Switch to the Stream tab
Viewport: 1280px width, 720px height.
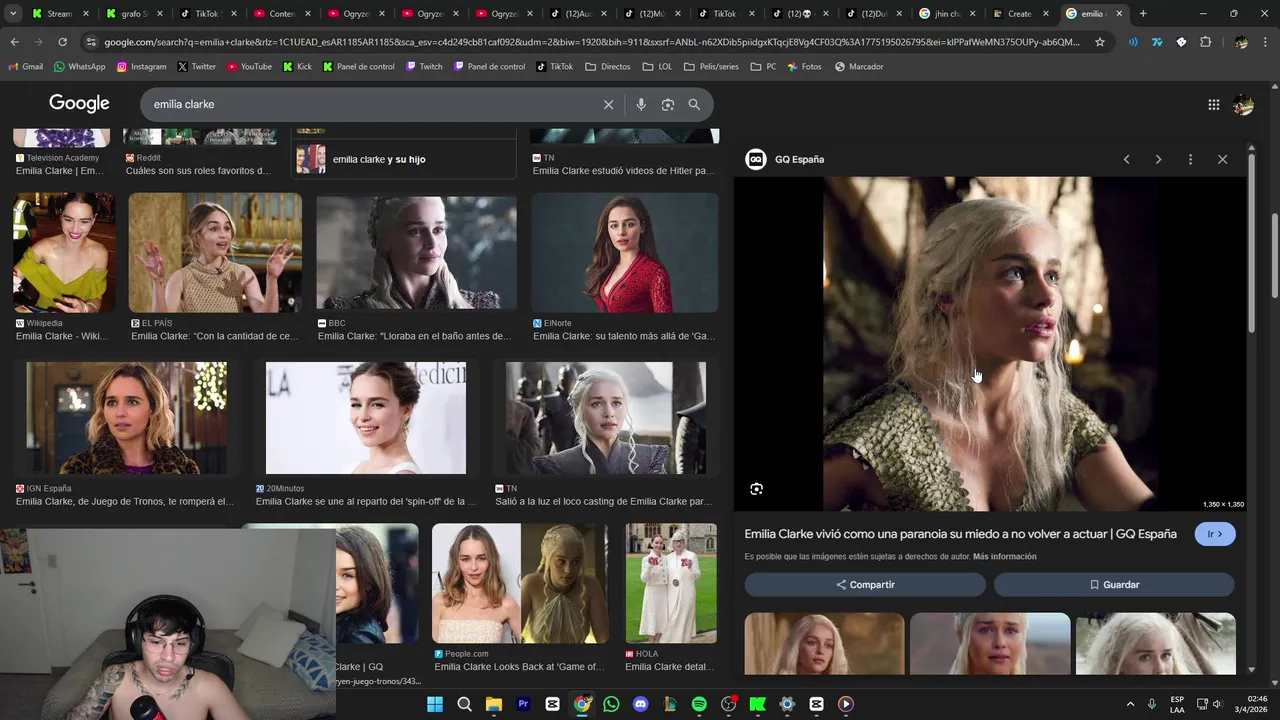59,14
